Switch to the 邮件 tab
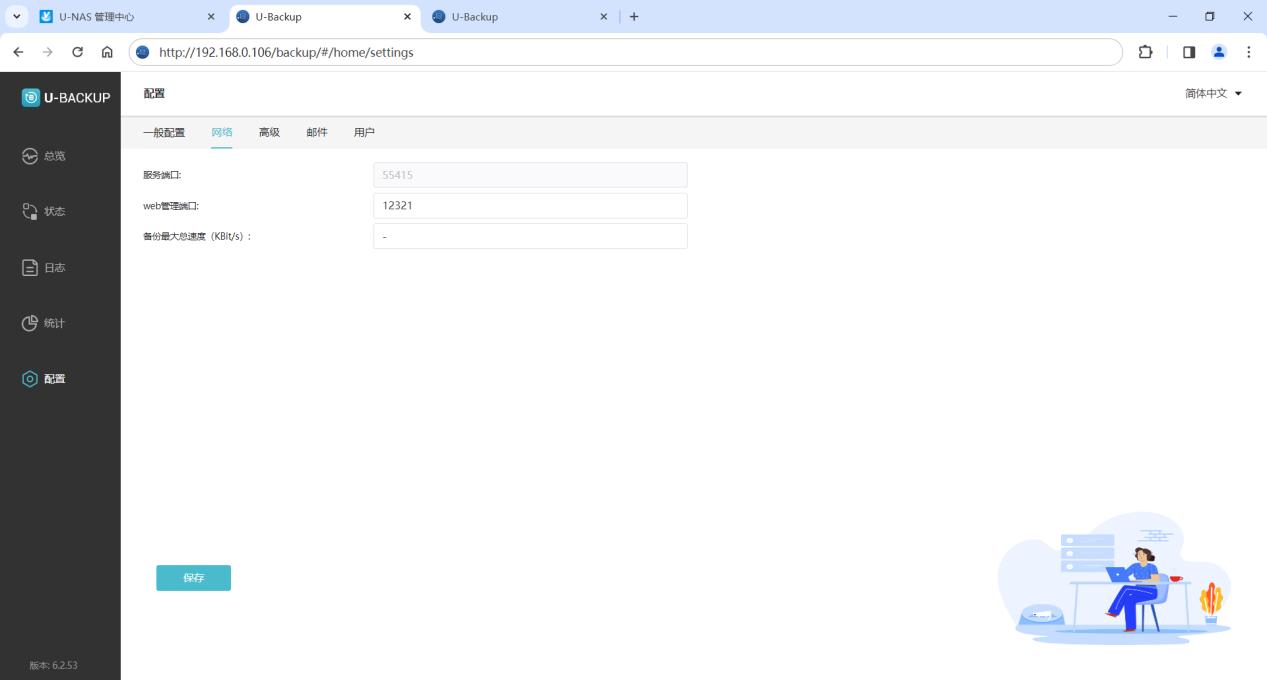Viewport: 1267px width, 680px height. click(x=317, y=133)
